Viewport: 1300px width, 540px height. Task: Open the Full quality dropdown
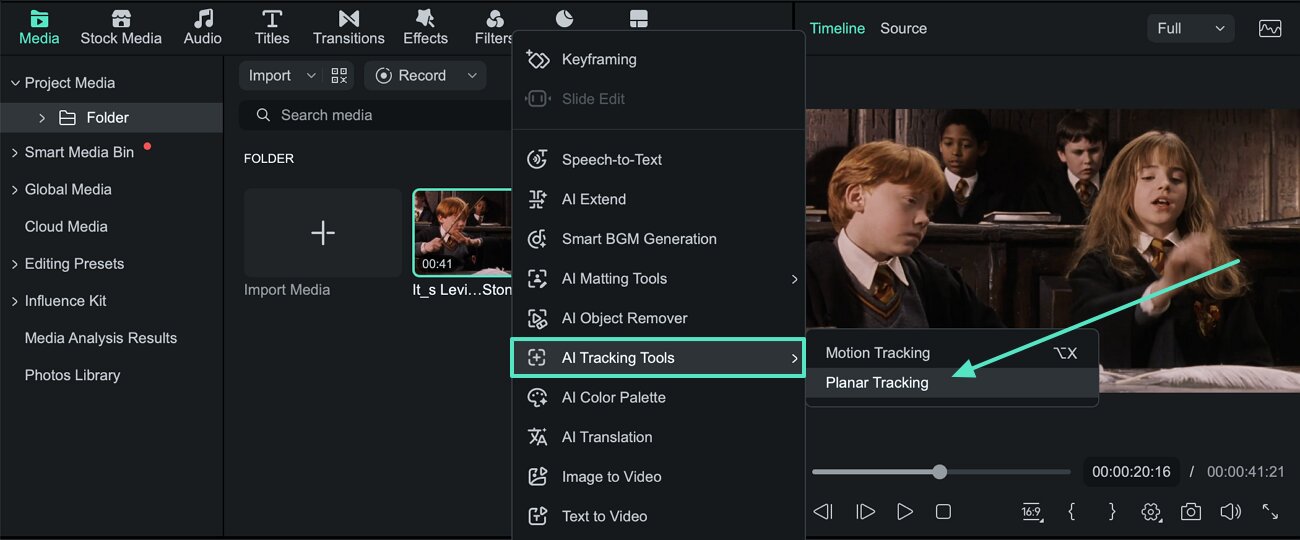click(x=1190, y=29)
